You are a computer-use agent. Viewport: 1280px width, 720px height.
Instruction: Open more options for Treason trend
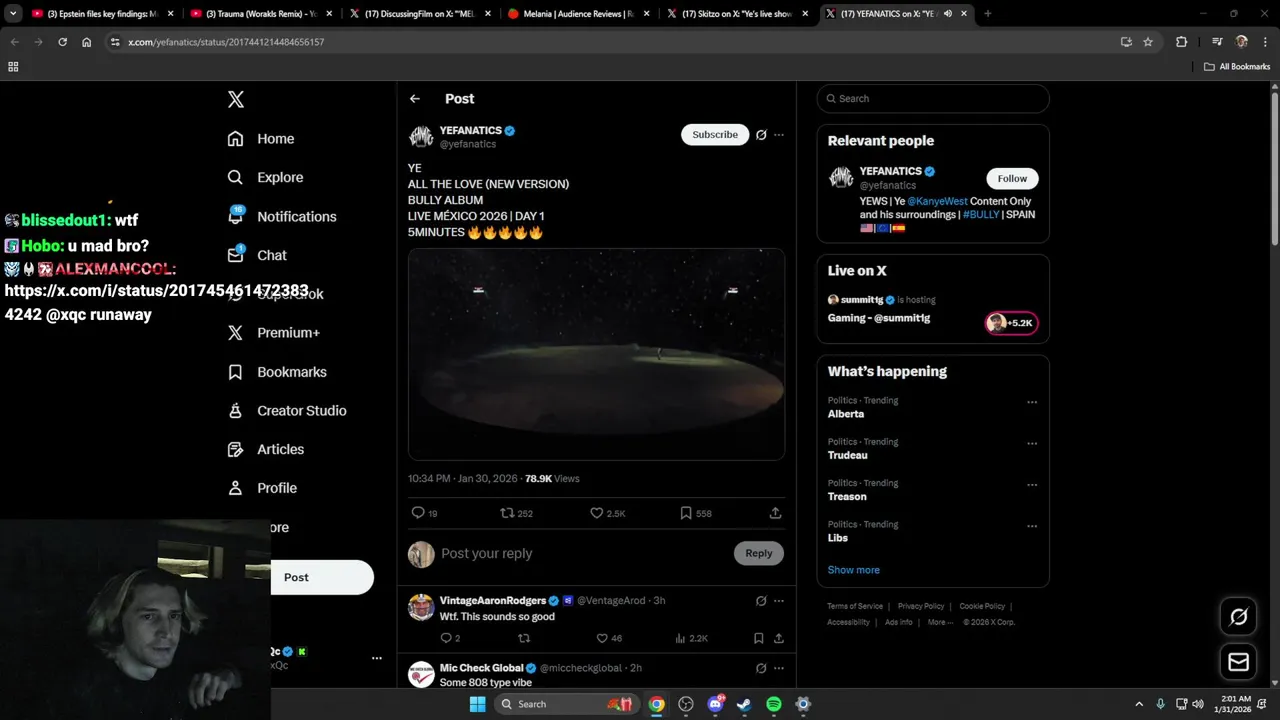tap(1032, 485)
